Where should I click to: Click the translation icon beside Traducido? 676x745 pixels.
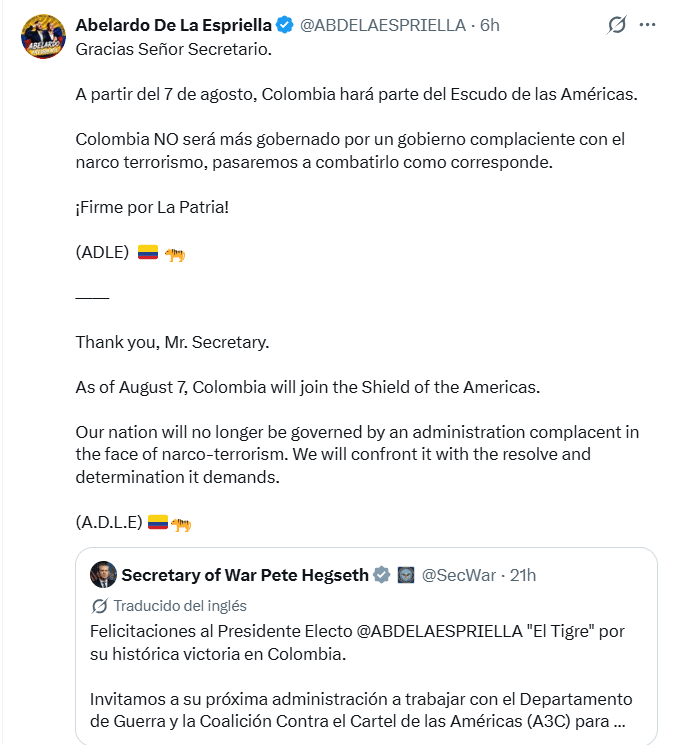pyautogui.click(x=99, y=606)
